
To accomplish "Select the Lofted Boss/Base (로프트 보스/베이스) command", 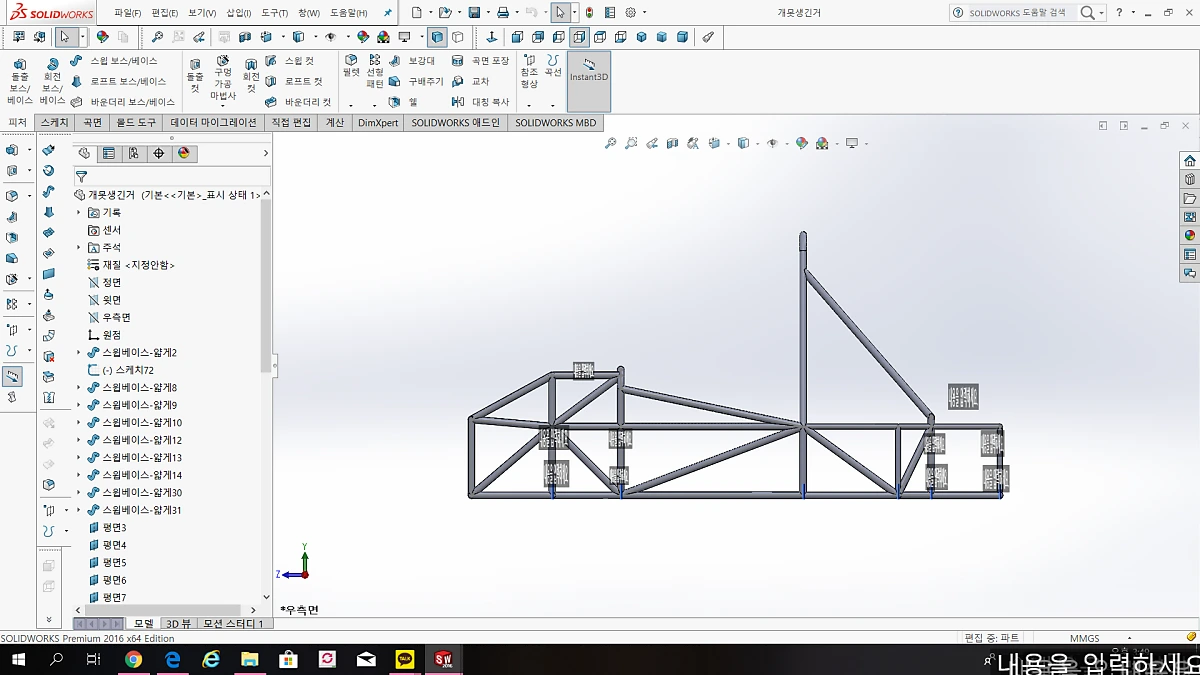I will [x=118, y=81].
